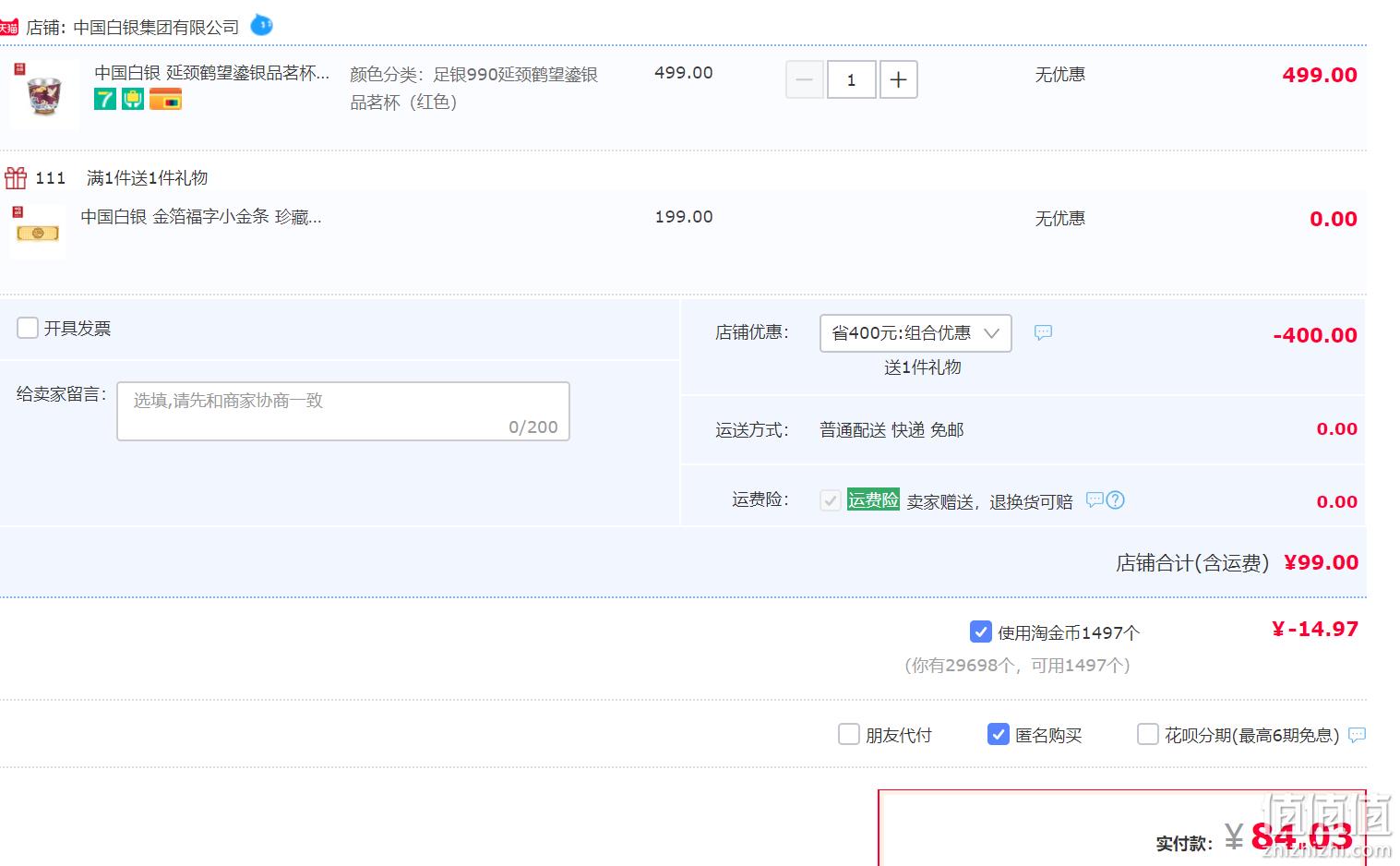Open the question mark help icon for freight insurance
The height and width of the screenshot is (866, 1400).
pos(1115,499)
